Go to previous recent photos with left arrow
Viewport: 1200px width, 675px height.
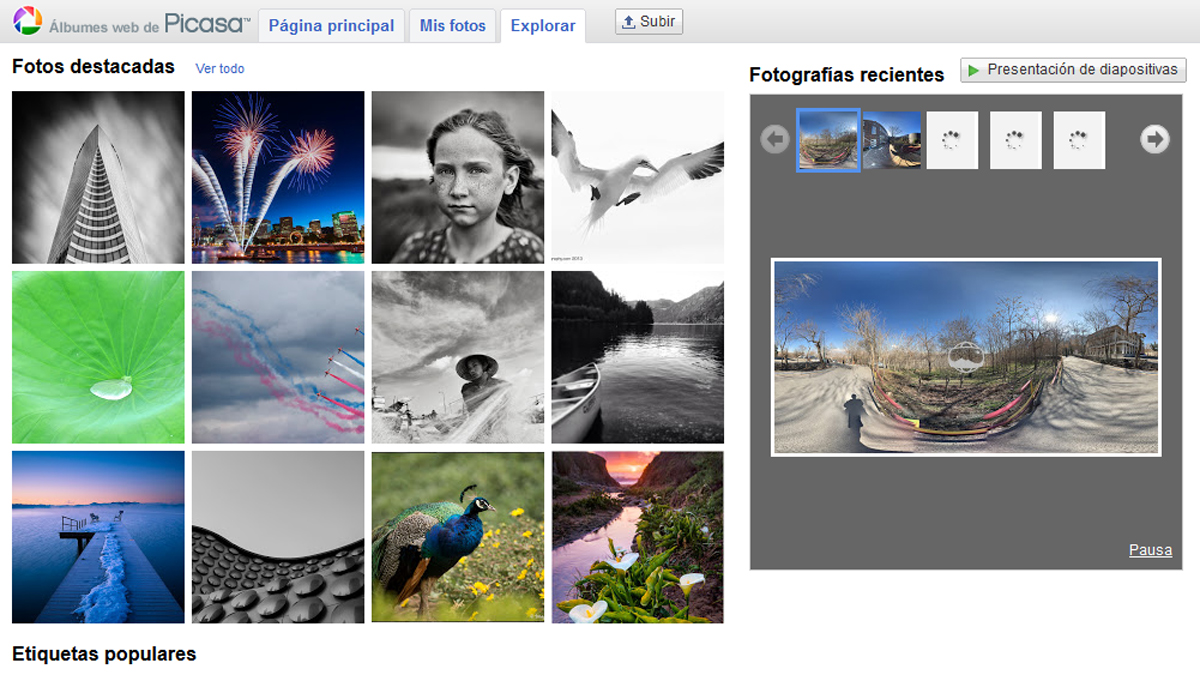coord(774,140)
